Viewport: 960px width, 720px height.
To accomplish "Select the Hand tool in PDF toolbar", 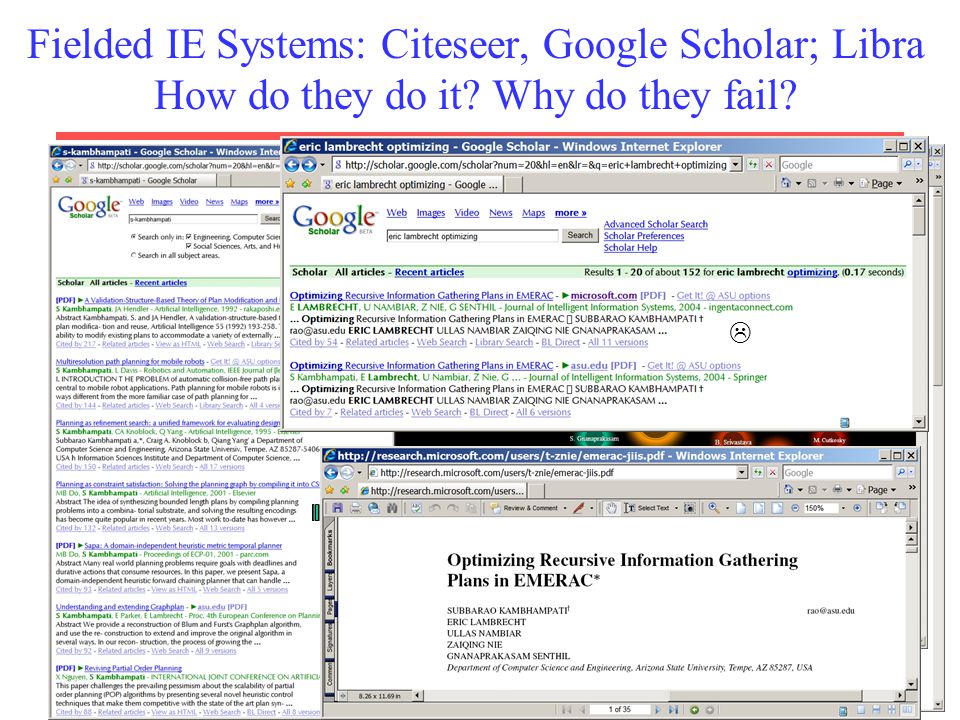I will click(x=610, y=508).
